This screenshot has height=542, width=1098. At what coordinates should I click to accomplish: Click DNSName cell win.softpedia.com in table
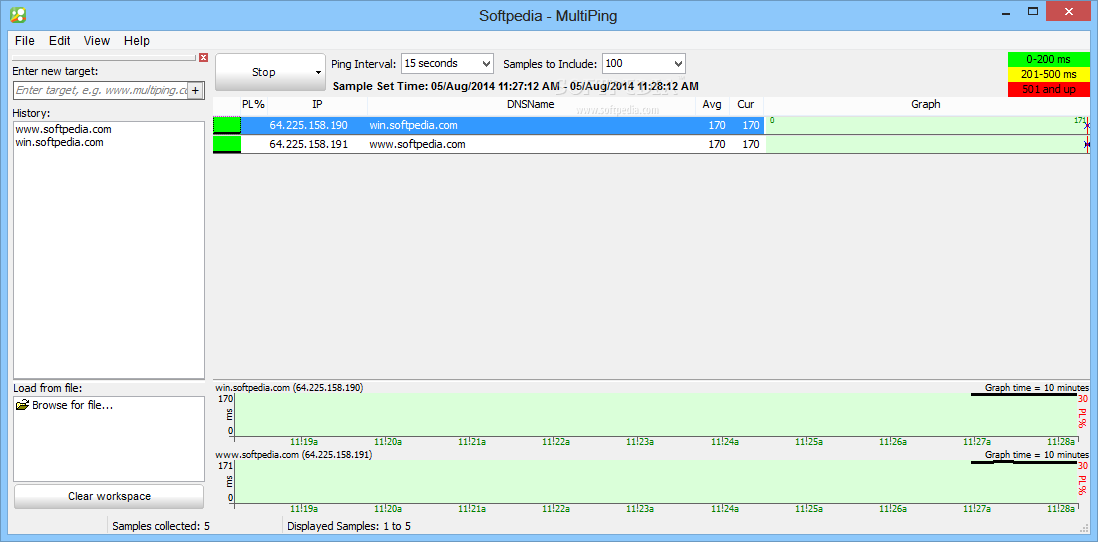(413, 125)
